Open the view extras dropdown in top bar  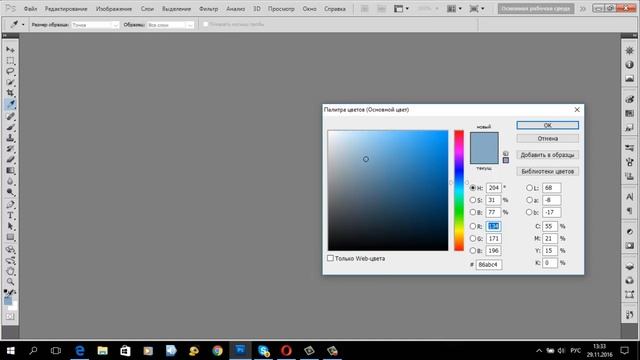(x=401, y=9)
